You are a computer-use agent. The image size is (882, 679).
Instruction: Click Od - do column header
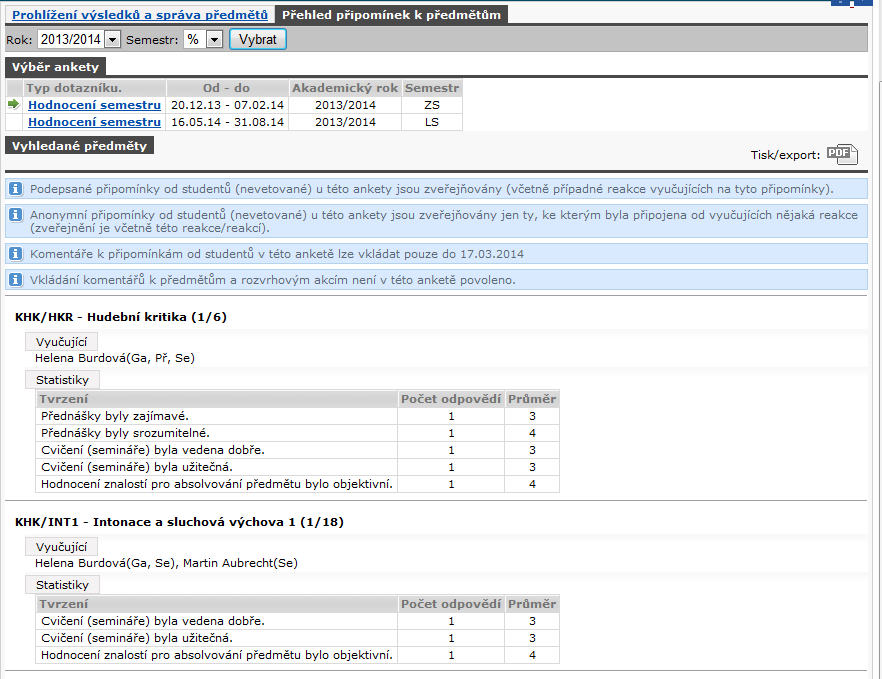[227, 88]
